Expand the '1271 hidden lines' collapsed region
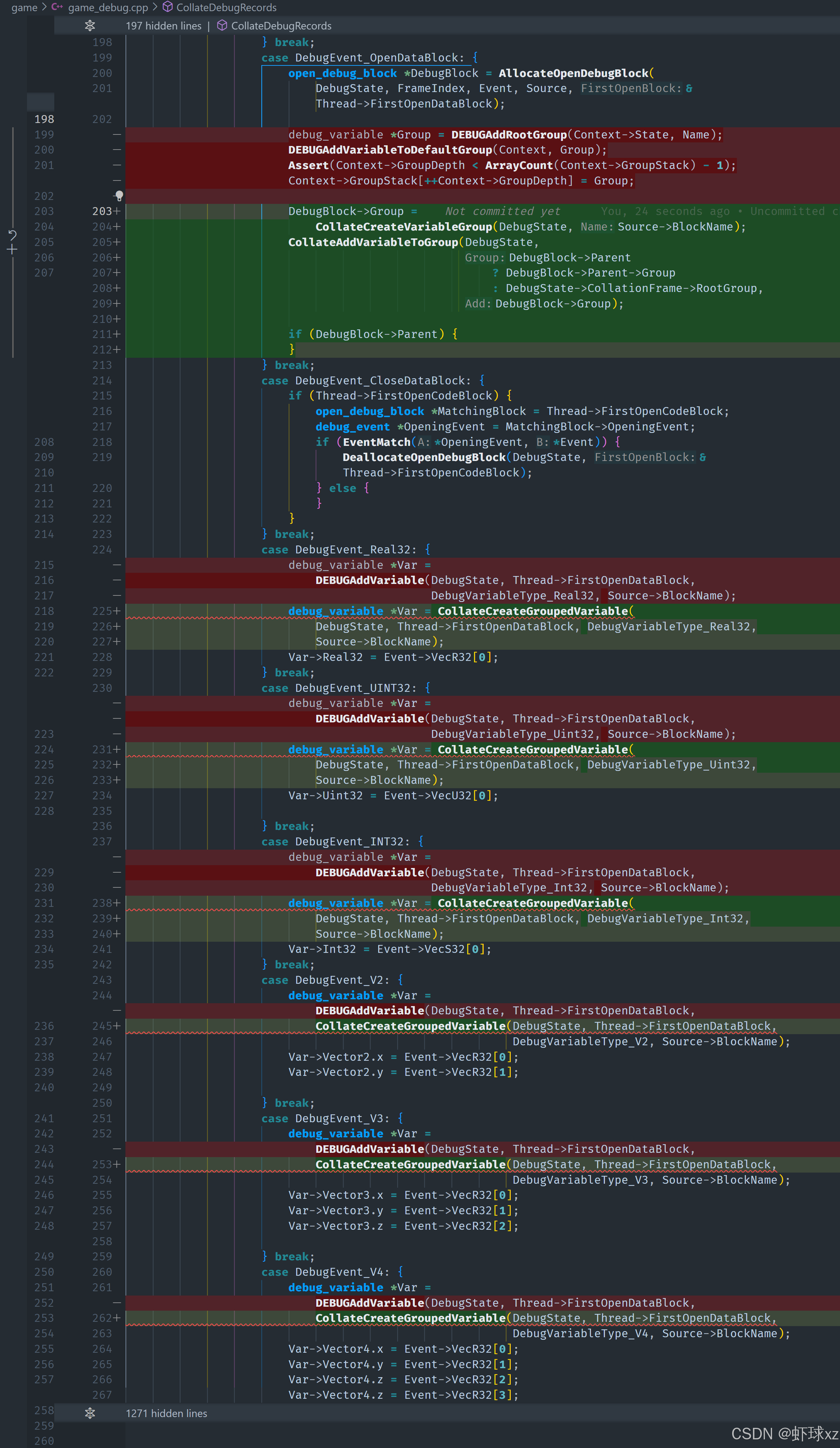840x1448 pixels. click(167, 1413)
